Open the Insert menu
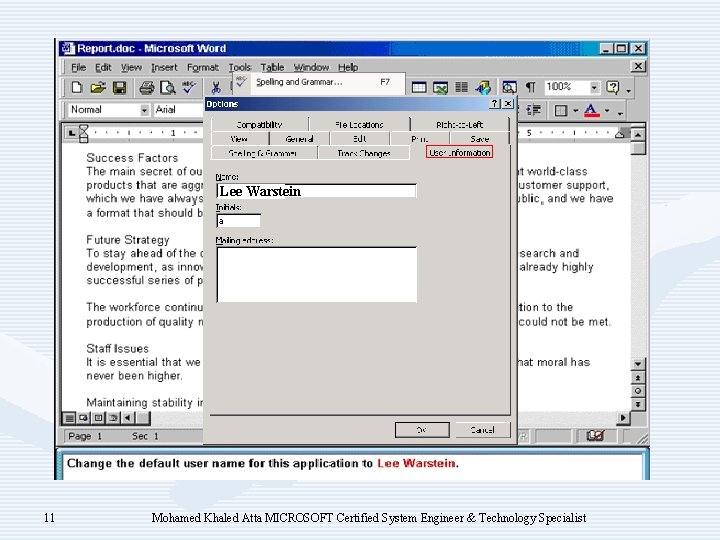 (164, 68)
